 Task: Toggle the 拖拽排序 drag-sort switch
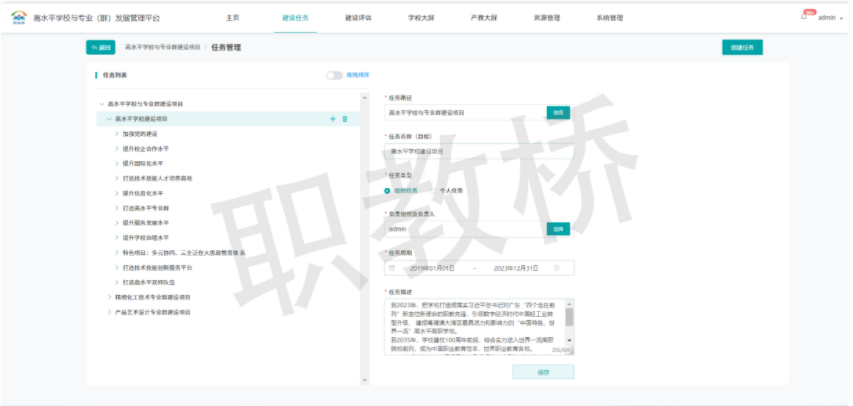335,75
